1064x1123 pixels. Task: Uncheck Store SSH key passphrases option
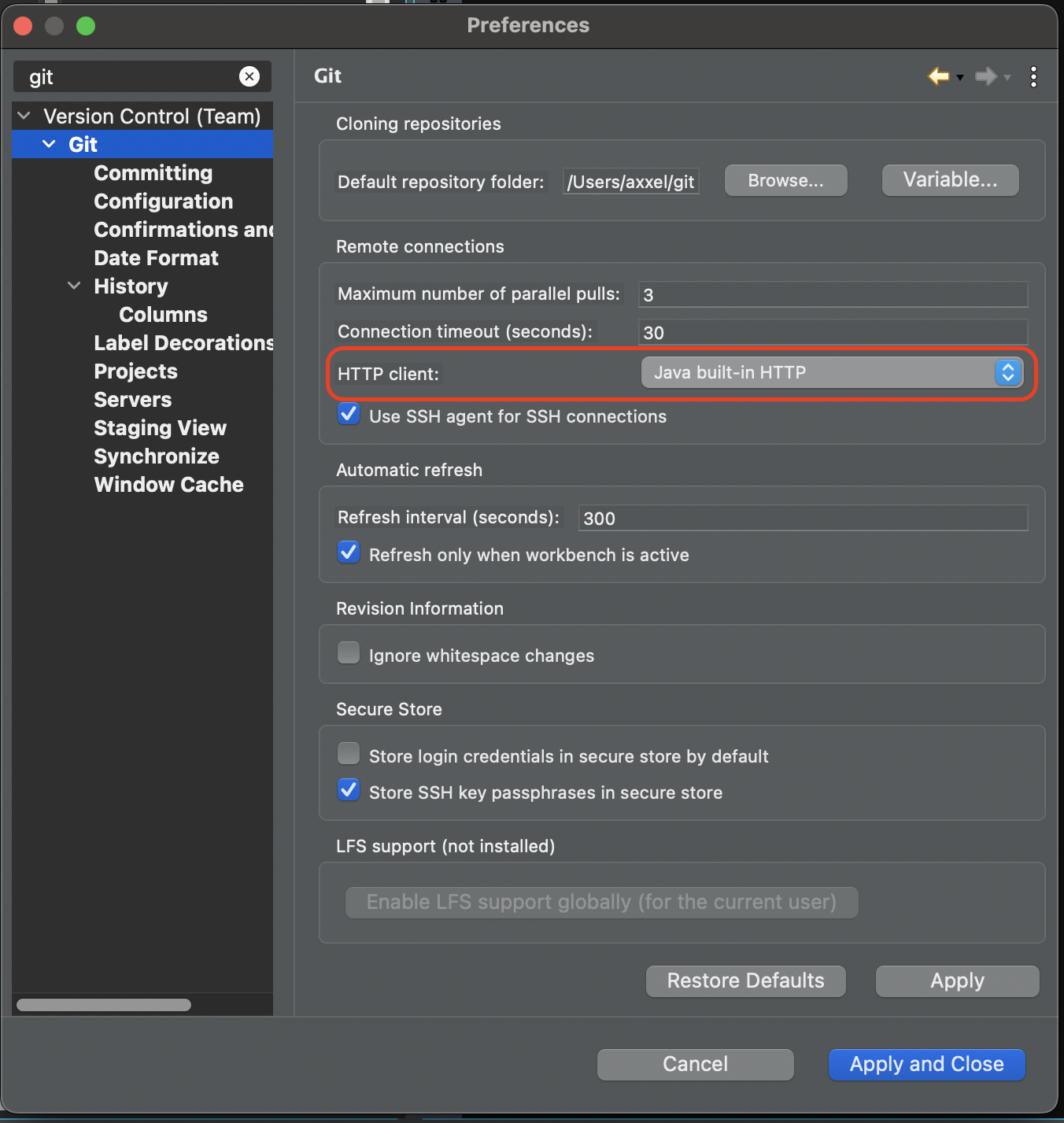[x=349, y=790]
